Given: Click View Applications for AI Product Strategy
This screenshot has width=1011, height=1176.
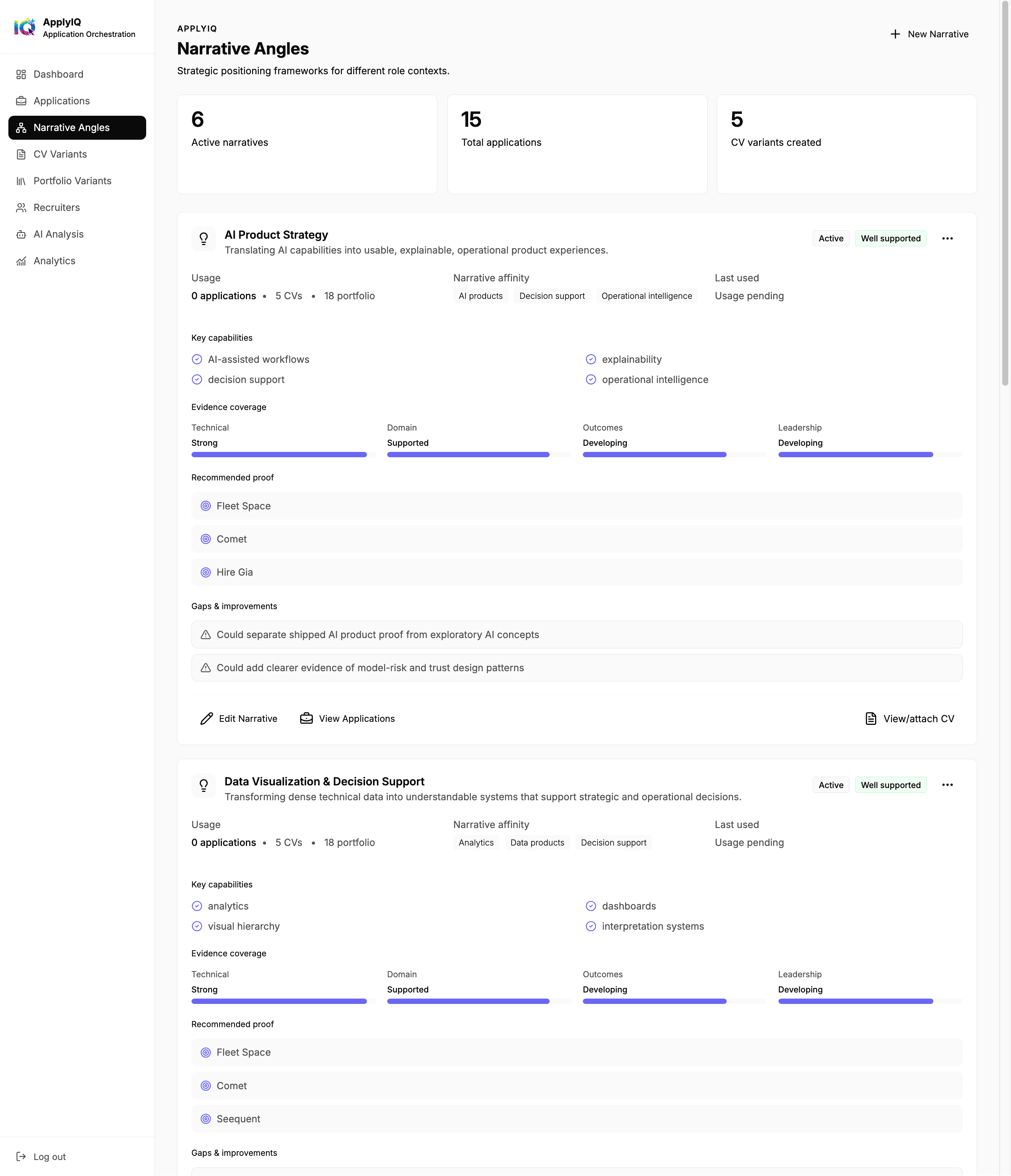Looking at the screenshot, I should tap(347, 718).
